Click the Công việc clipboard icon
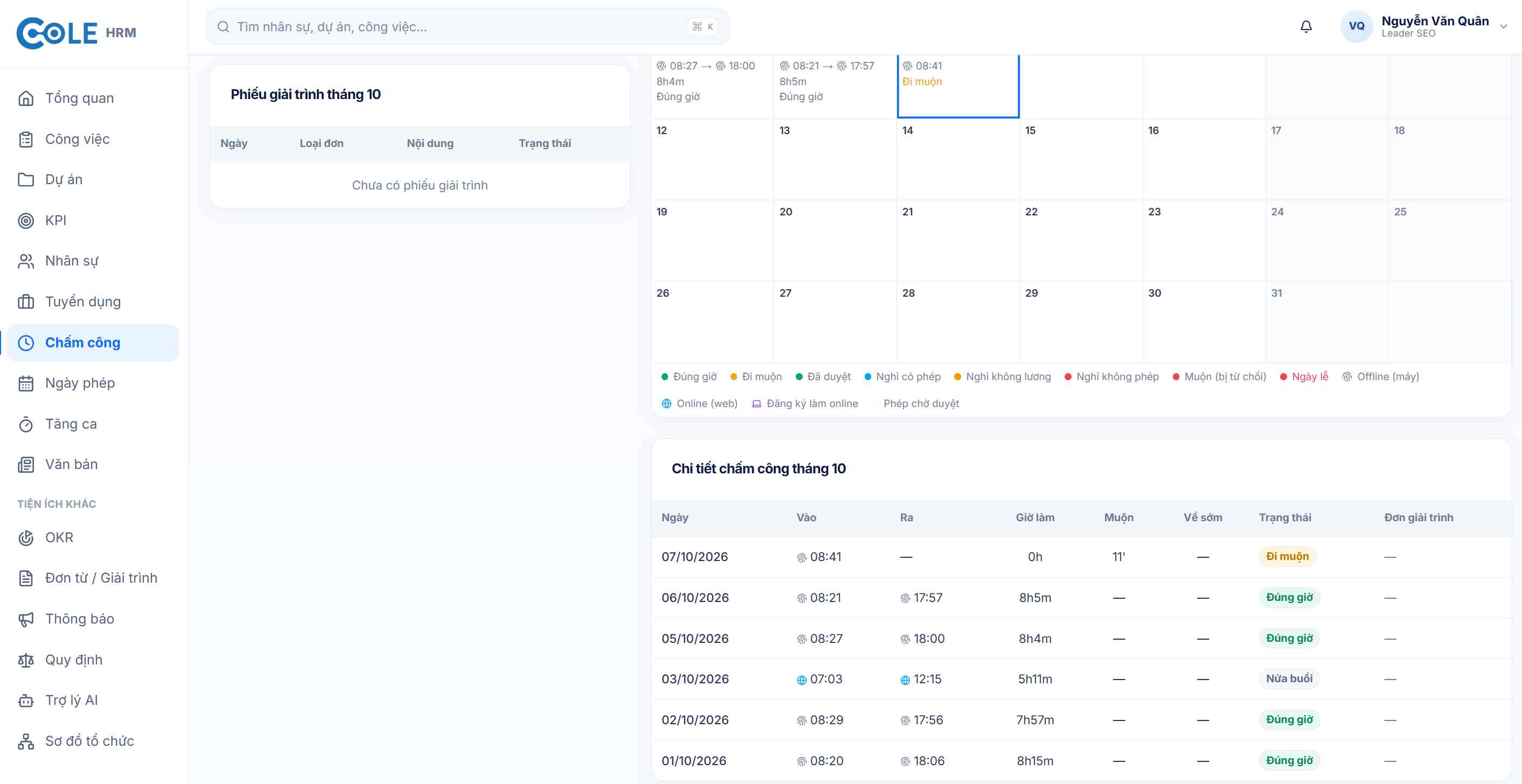Image resolution: width=1522 pixels, height=784 pixels. [26, 139]
